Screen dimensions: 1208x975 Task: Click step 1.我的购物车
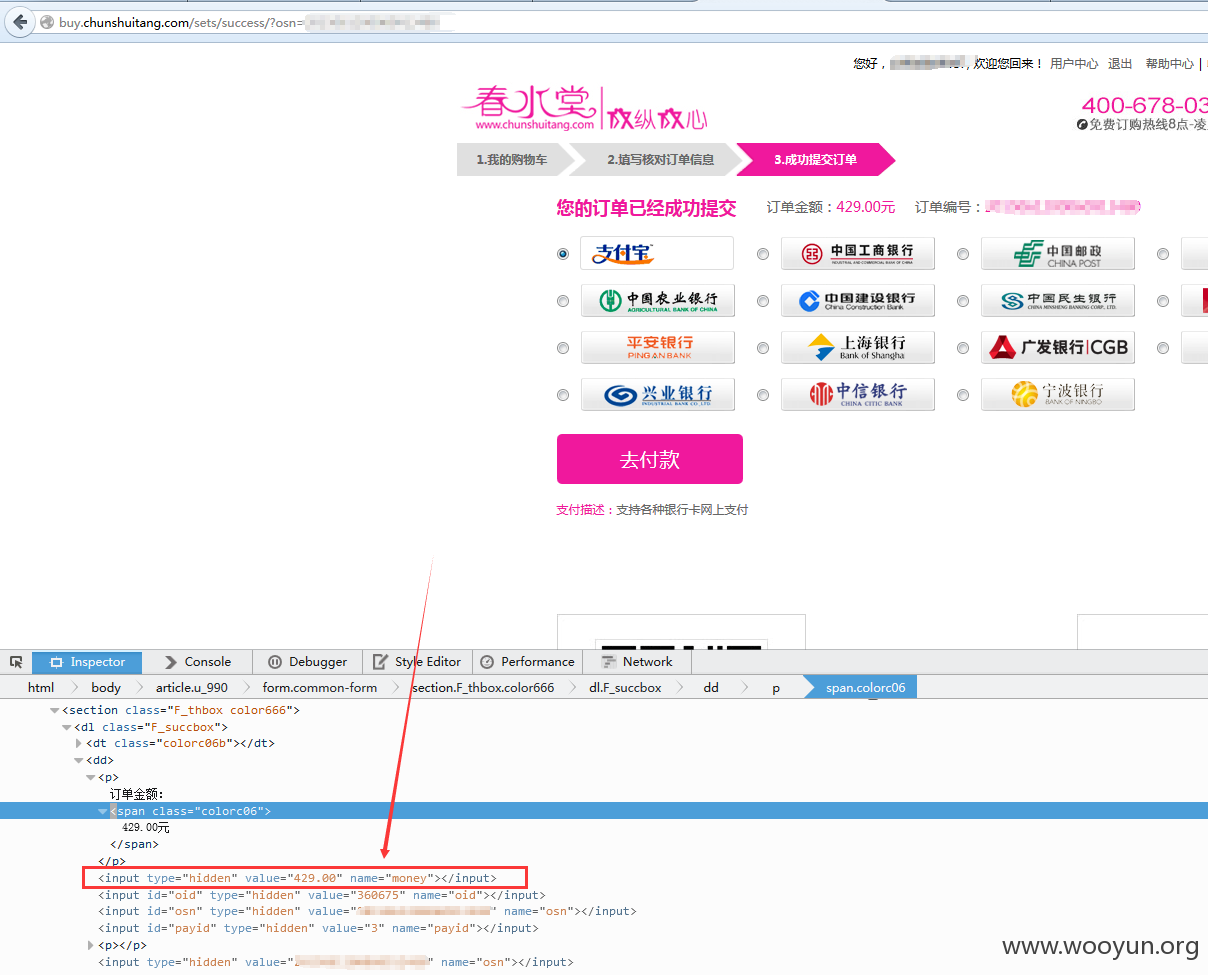click(512, 160)
